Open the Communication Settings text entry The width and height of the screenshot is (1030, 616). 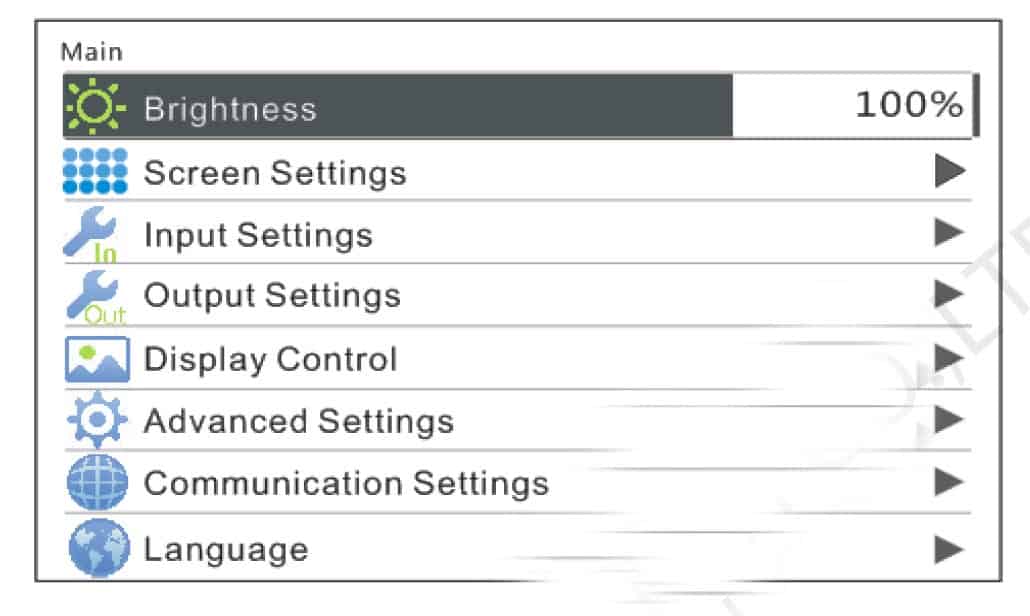click(x=346, y=484)
